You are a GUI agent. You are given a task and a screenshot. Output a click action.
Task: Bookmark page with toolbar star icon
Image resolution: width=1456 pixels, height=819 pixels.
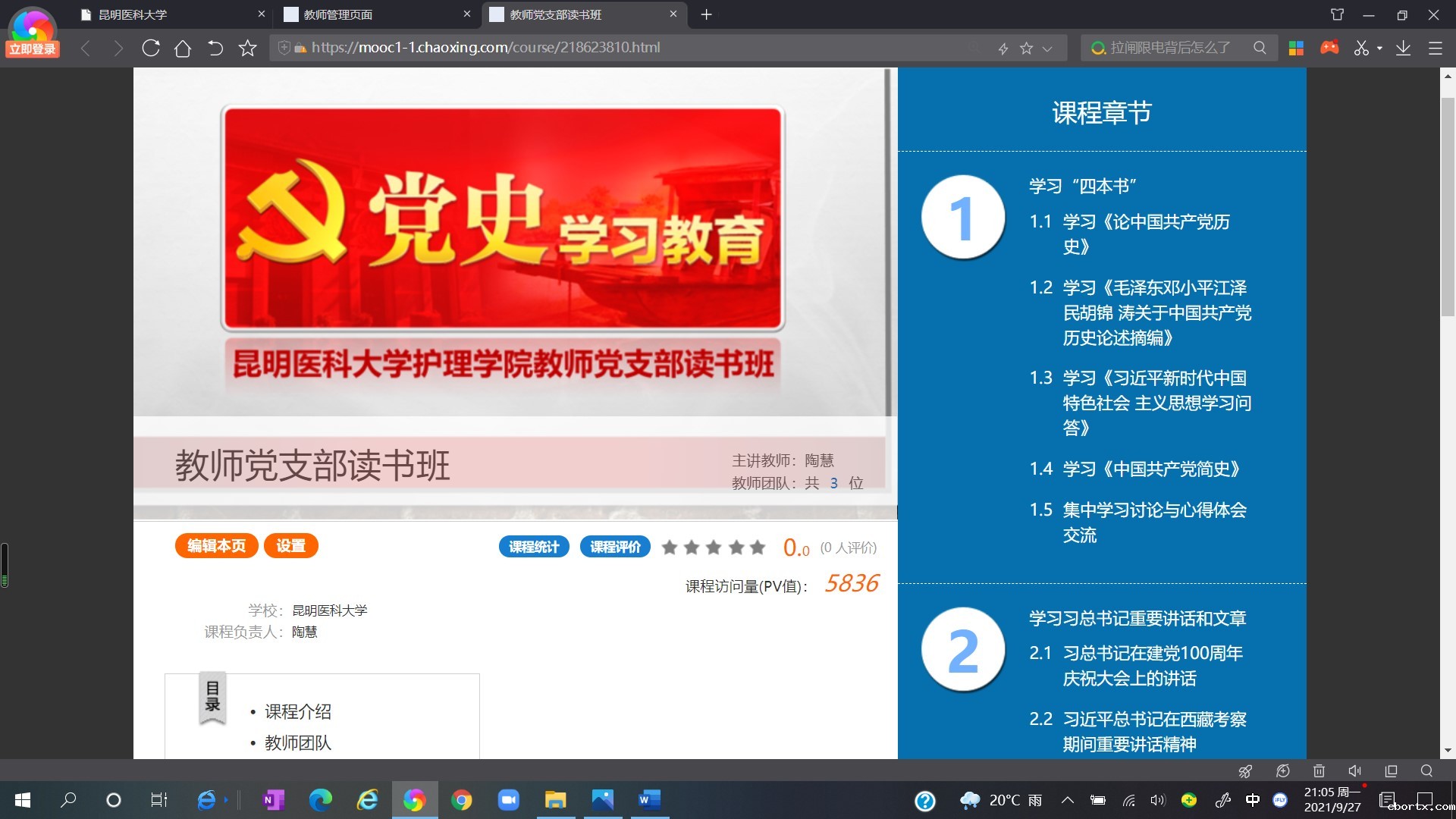(x=247, y=48)
